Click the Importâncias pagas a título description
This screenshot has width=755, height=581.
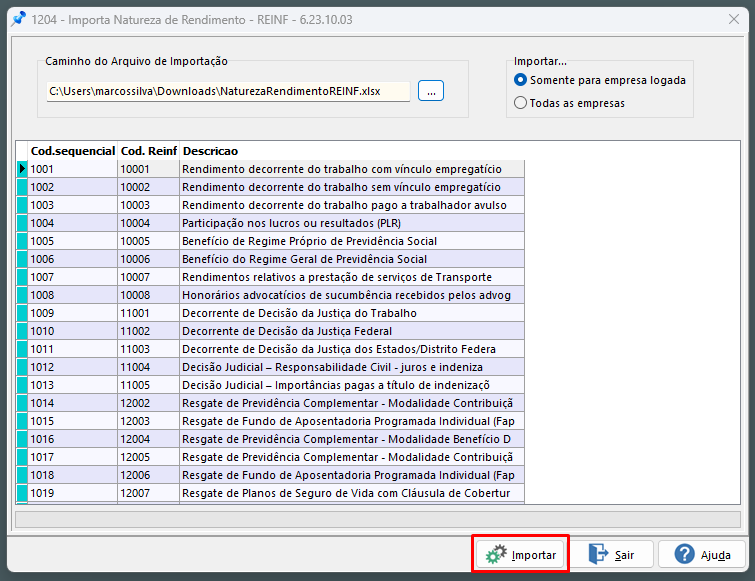pyautogui.click(x=351, y=385)
